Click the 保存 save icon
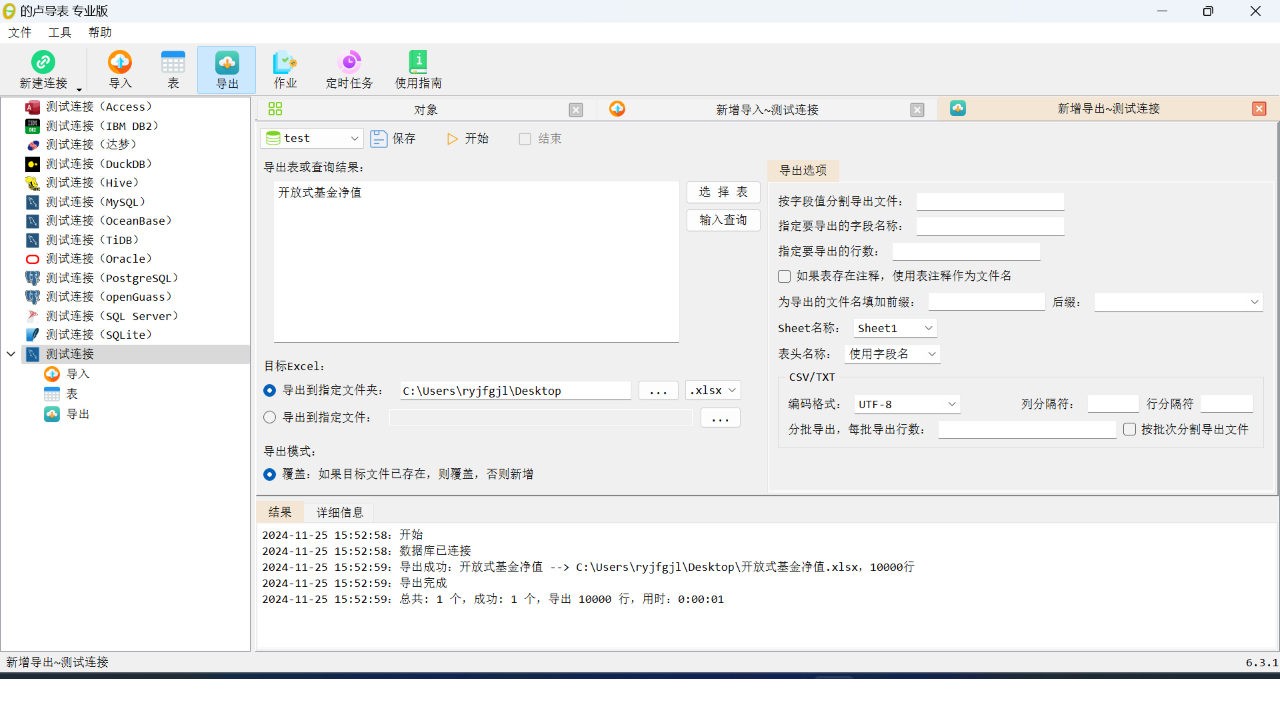This screenshot has height=720, width=1280. point(379,139)
